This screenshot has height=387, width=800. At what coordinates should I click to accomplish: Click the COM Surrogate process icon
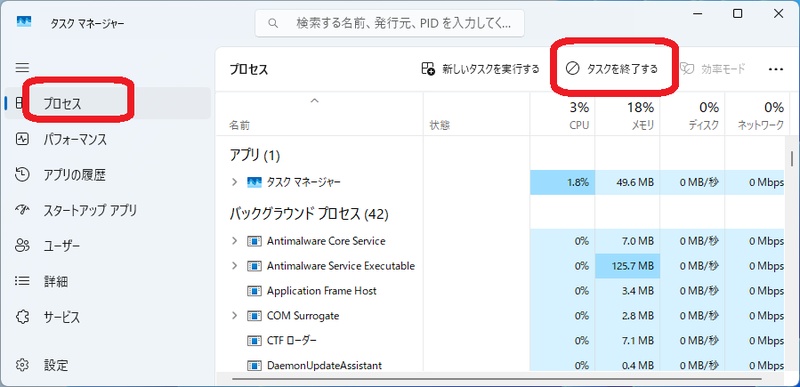tap(254, 316)
